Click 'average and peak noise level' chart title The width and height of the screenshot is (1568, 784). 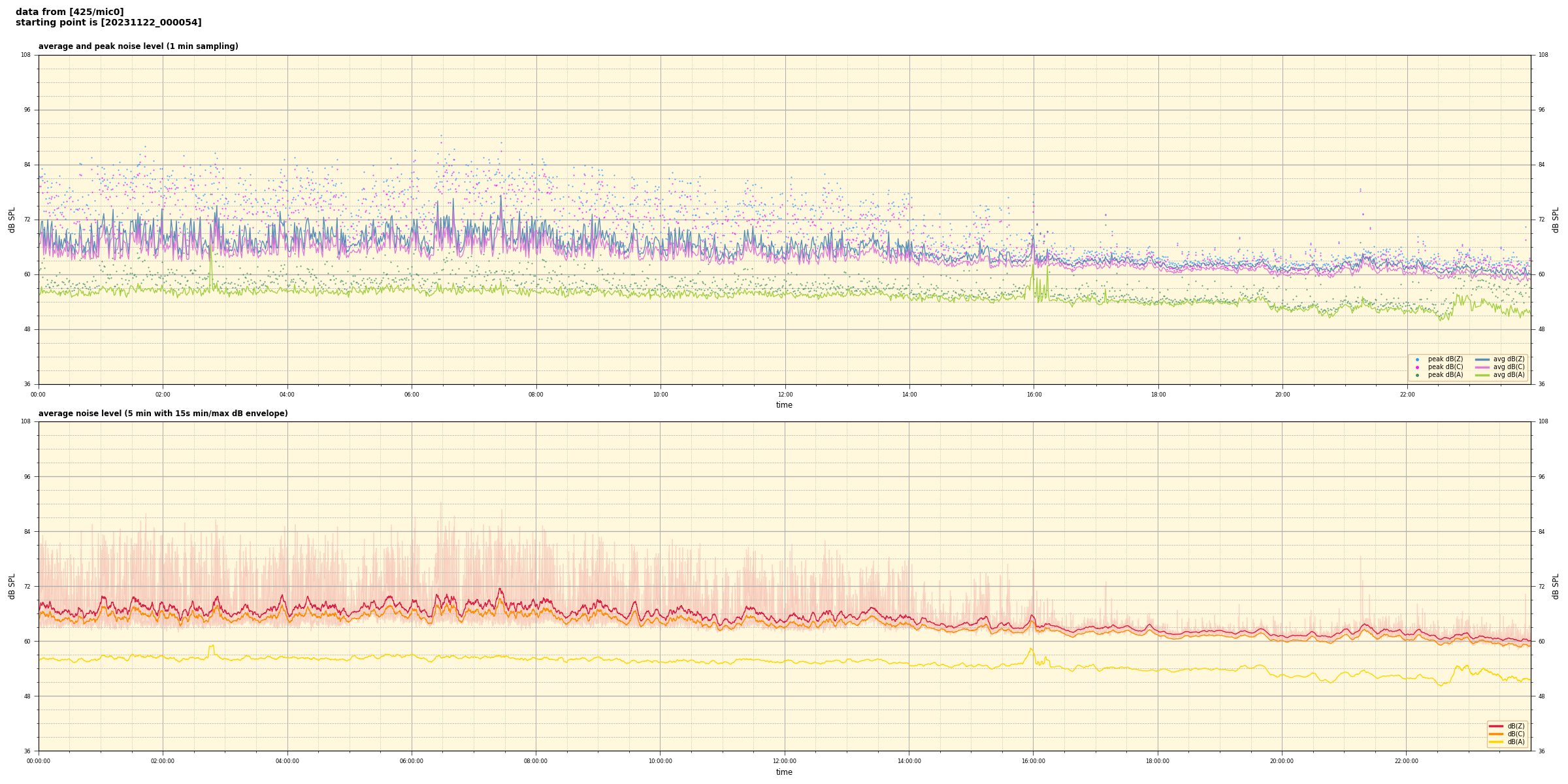point(138,46)
